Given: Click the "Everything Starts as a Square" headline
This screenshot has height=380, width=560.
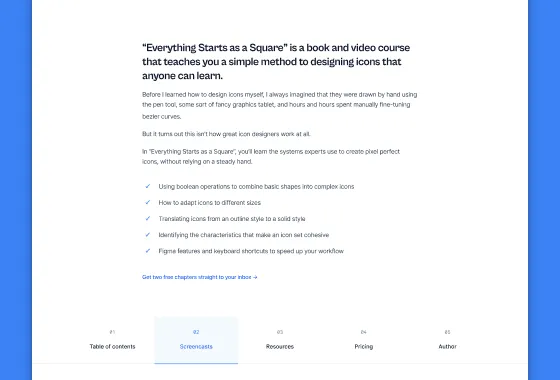Looking at the screenshot, I should [x=276, y=61].
